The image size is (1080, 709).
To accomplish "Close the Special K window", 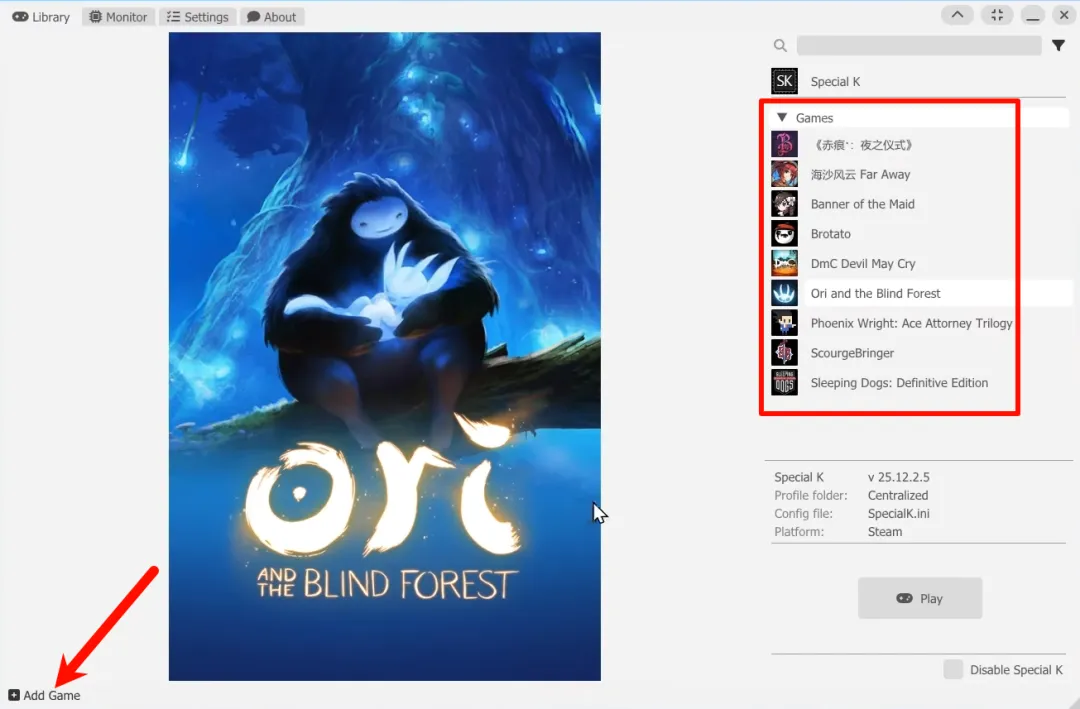I will tap(1064, 15).
